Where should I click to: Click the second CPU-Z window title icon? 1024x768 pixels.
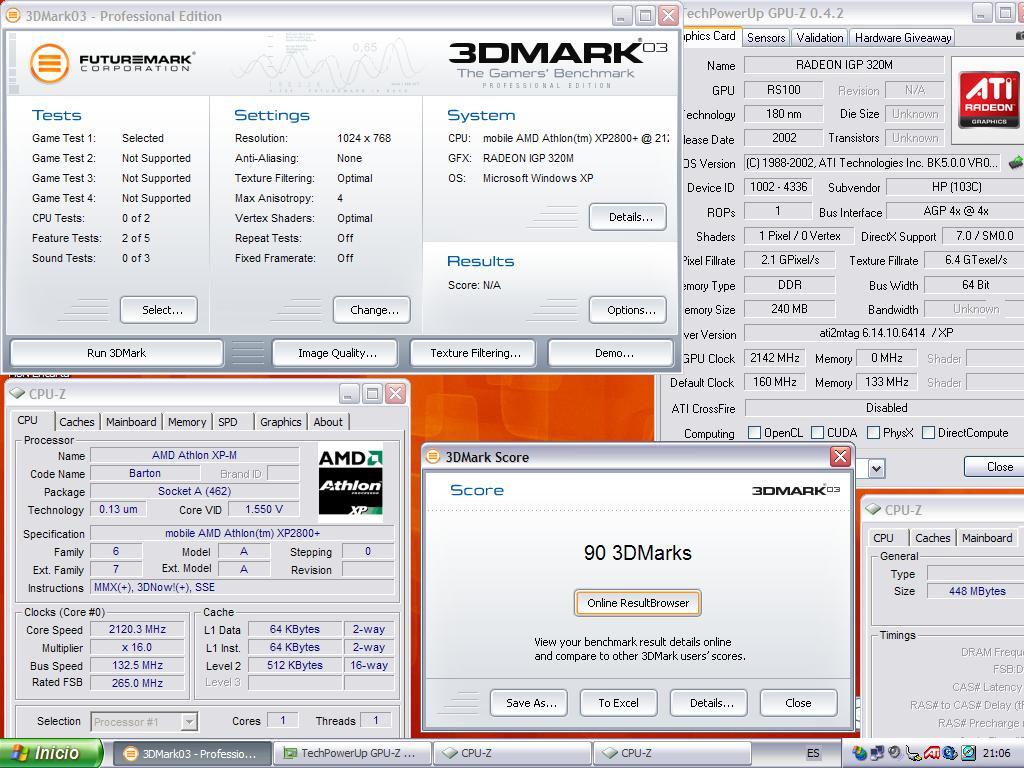[x=872, y=509]
